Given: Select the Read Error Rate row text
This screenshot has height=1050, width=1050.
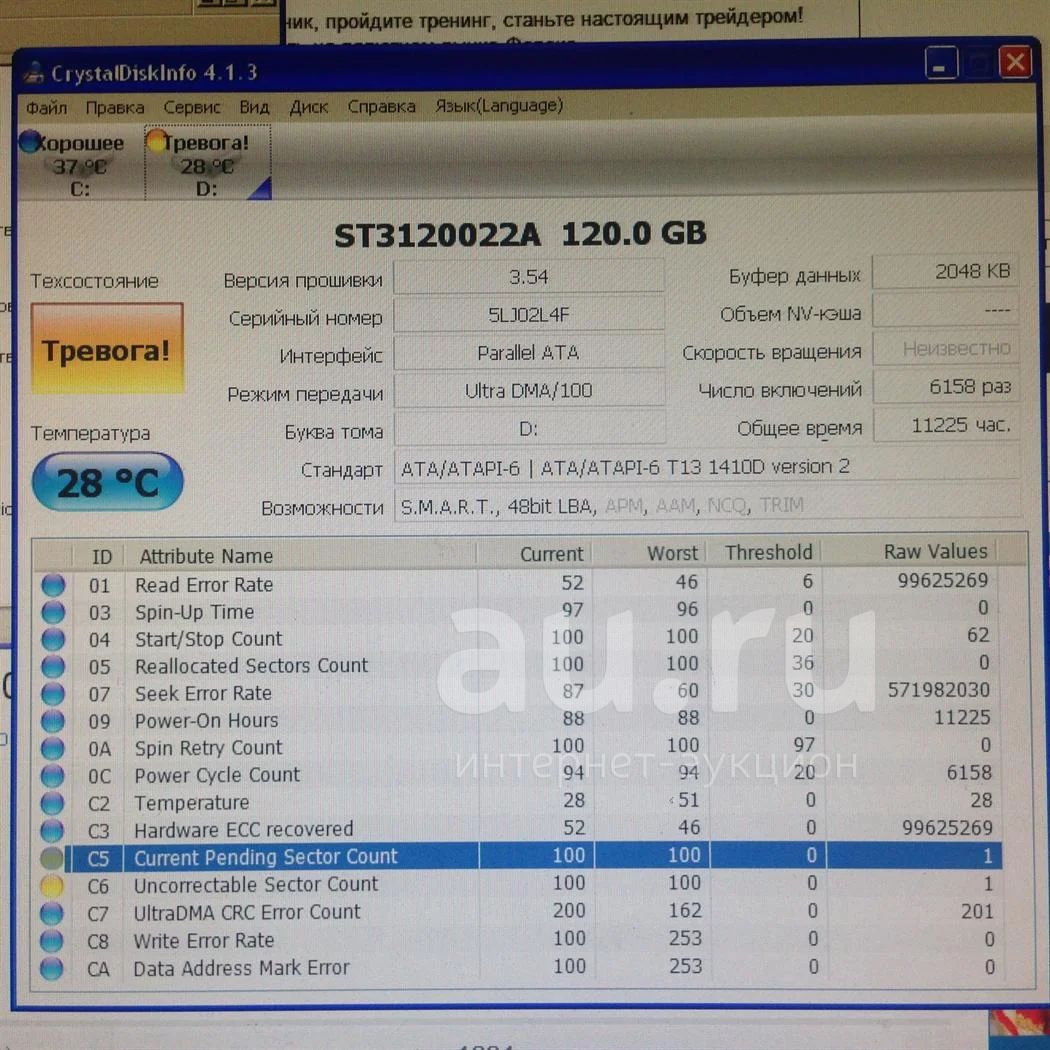Looking at the screenshot, I should 204,585.
